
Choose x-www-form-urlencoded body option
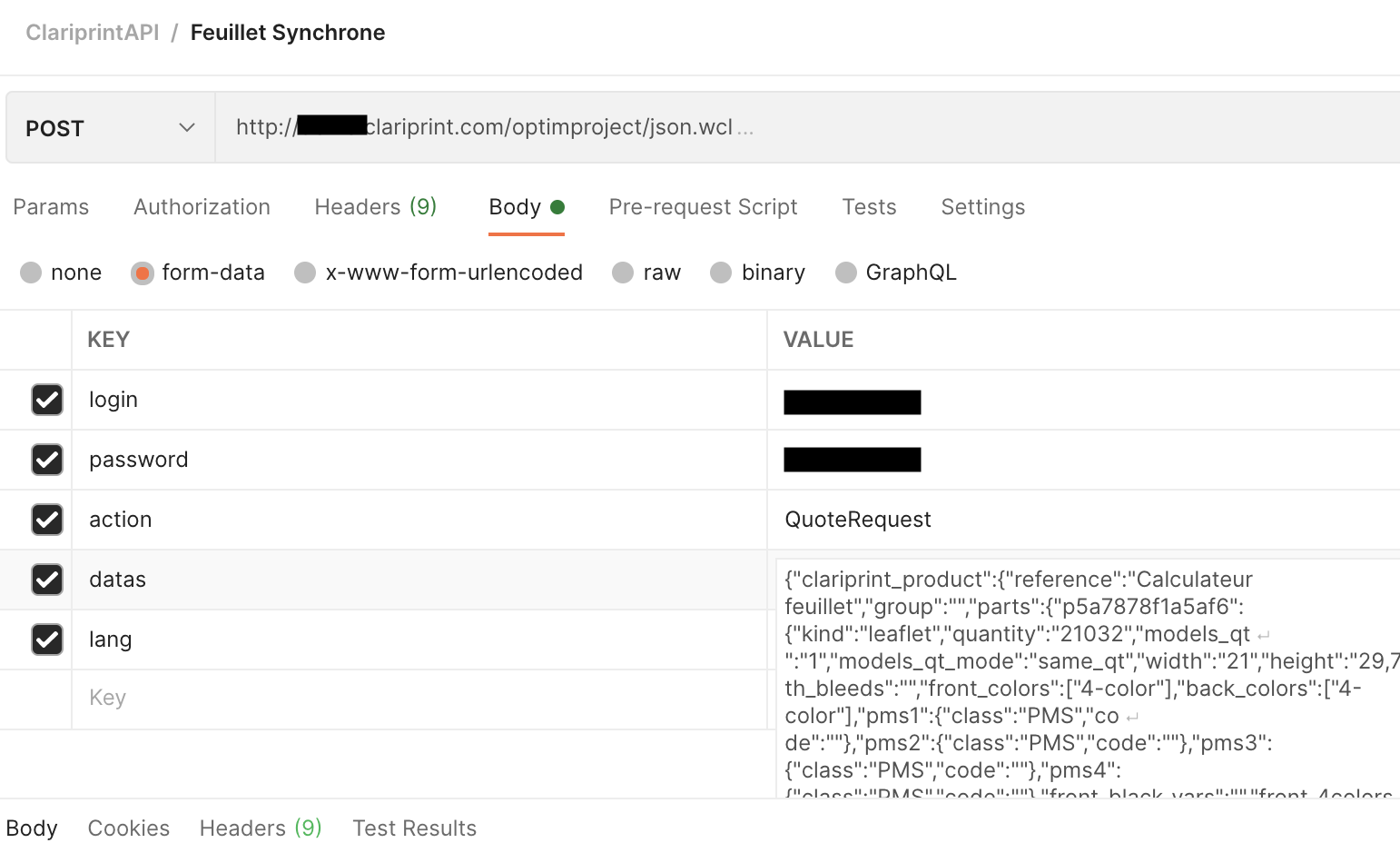[306, 273]
